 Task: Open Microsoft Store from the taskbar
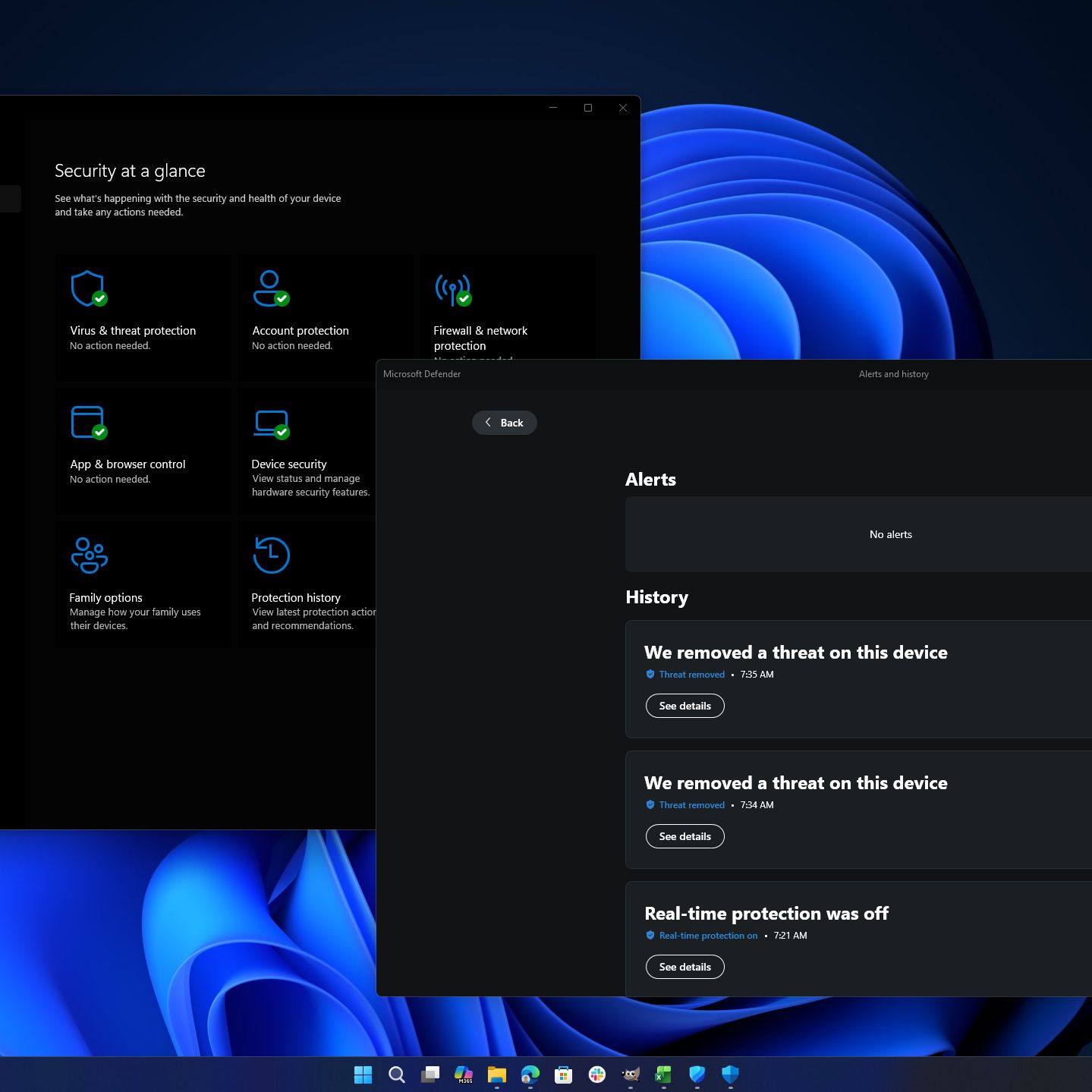(x=563, y=1074)
